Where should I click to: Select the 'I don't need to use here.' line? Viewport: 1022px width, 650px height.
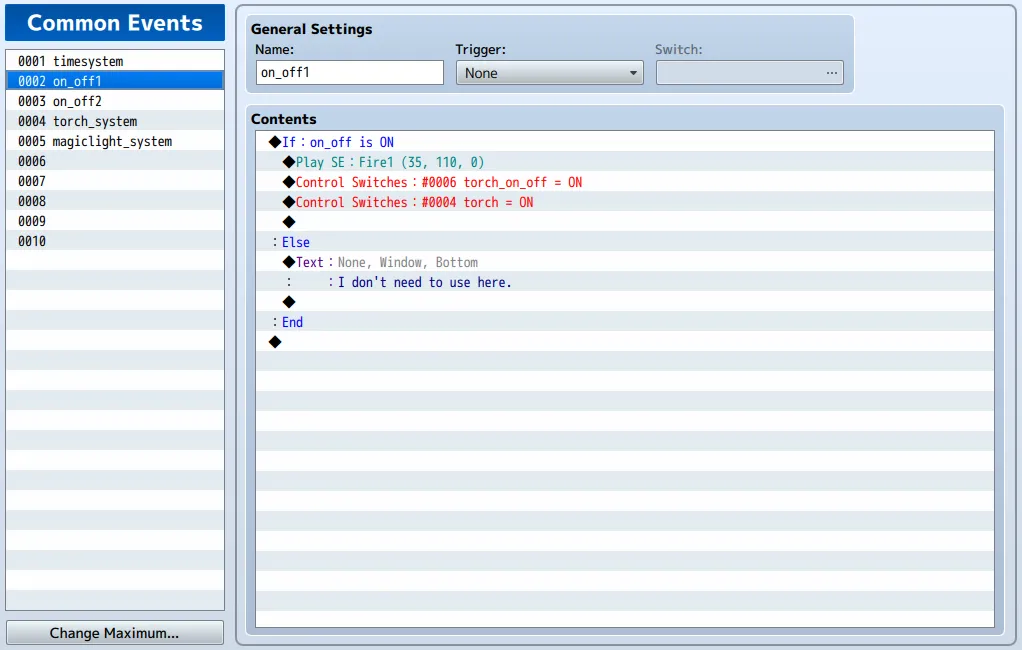click(624, 282)
